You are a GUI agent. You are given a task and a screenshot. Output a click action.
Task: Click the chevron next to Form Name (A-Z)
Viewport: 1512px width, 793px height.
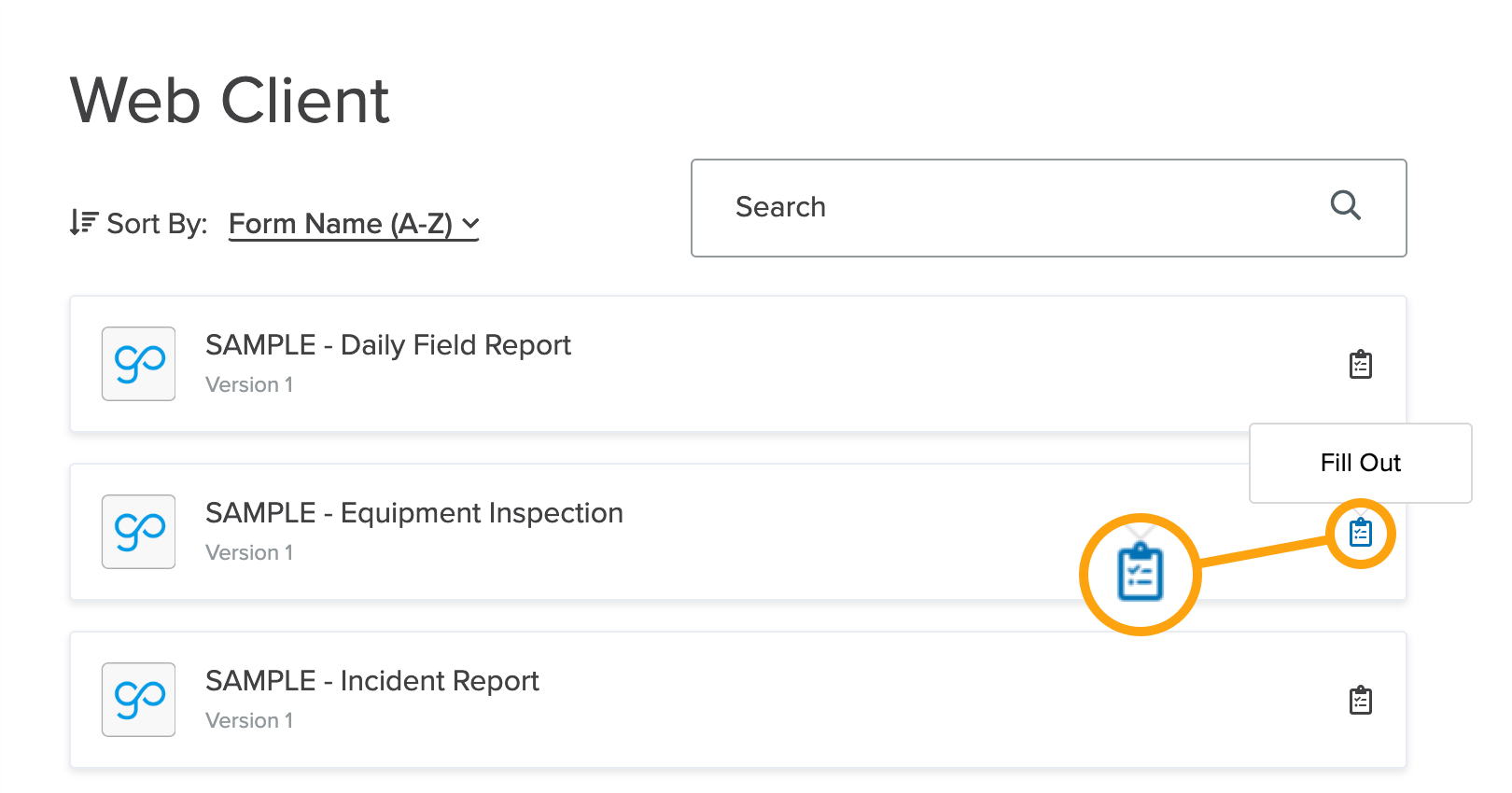click(471, 224)
